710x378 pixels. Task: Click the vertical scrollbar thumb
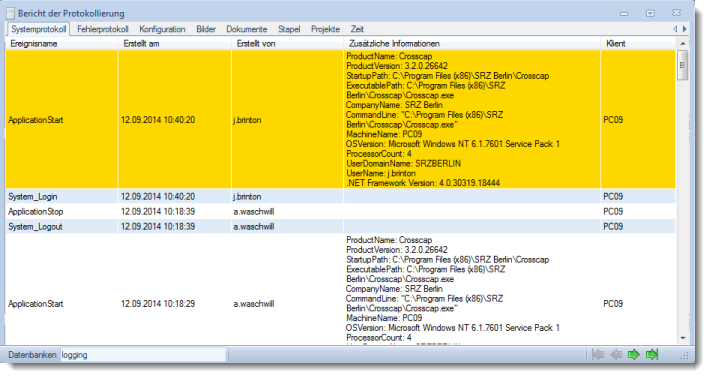coord(682,65)
